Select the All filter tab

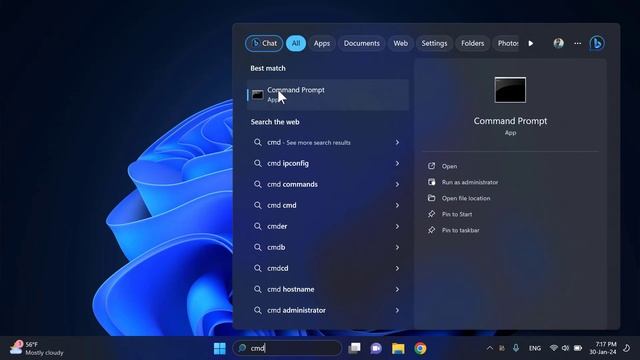[x=296, y=43]
